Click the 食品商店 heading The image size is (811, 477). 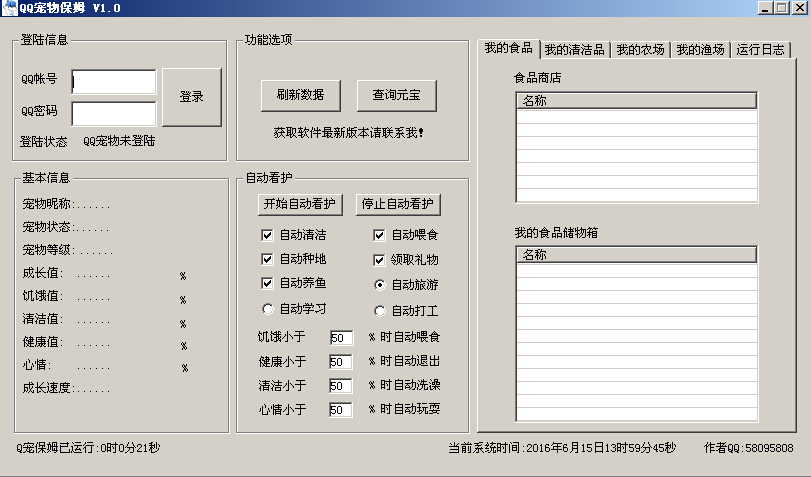537,78
